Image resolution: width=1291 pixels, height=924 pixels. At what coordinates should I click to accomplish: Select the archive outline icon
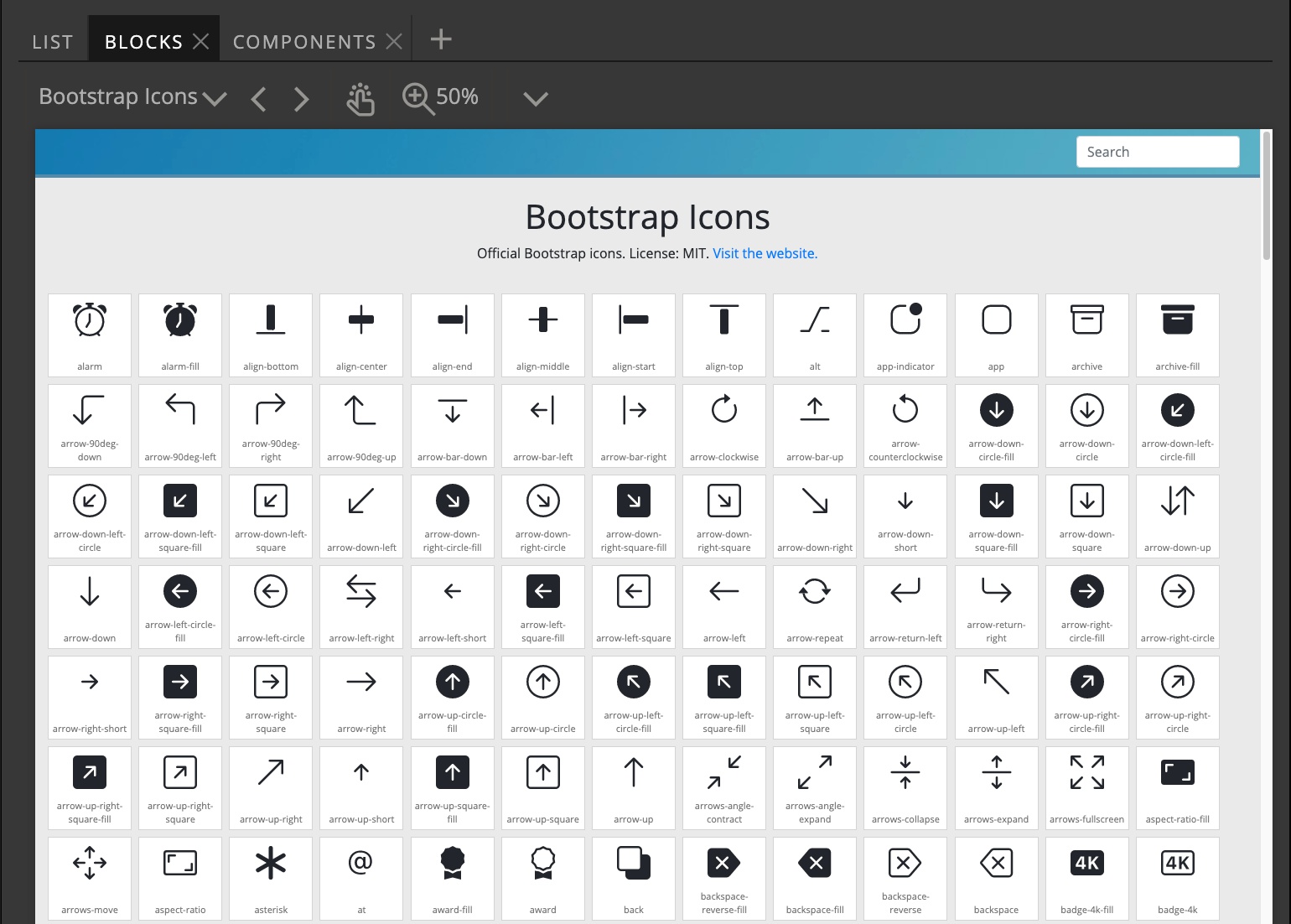[1087, 335]
